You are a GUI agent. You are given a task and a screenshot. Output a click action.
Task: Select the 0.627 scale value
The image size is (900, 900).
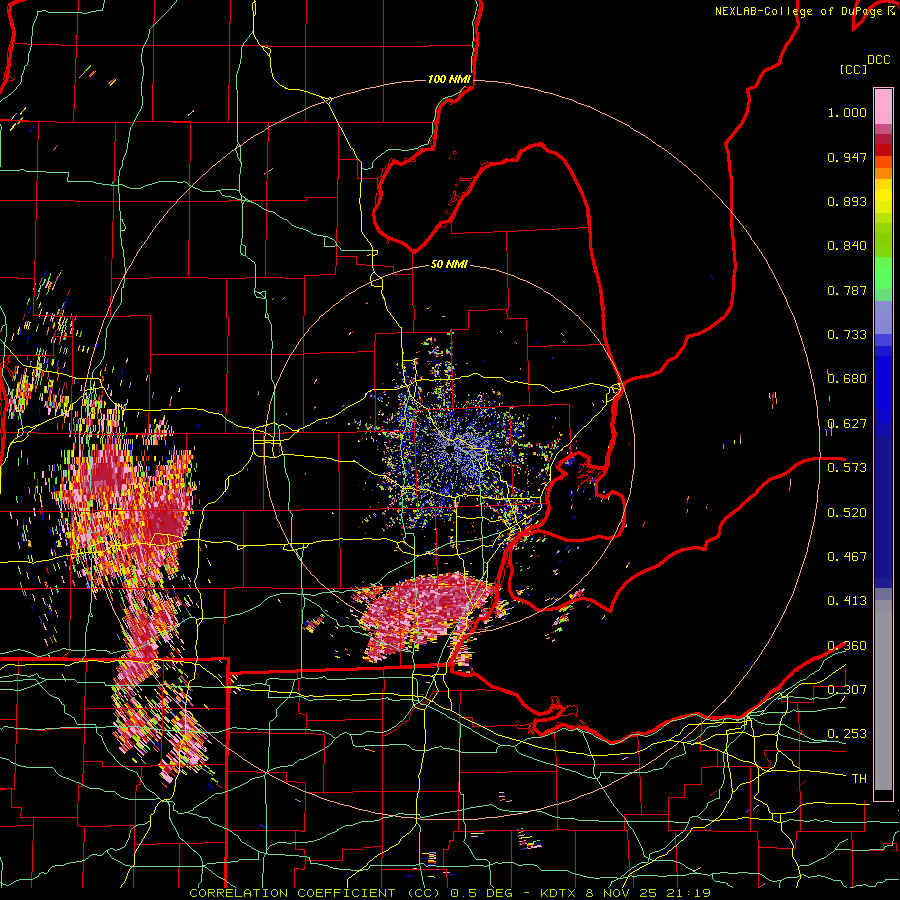click(847, 424)
